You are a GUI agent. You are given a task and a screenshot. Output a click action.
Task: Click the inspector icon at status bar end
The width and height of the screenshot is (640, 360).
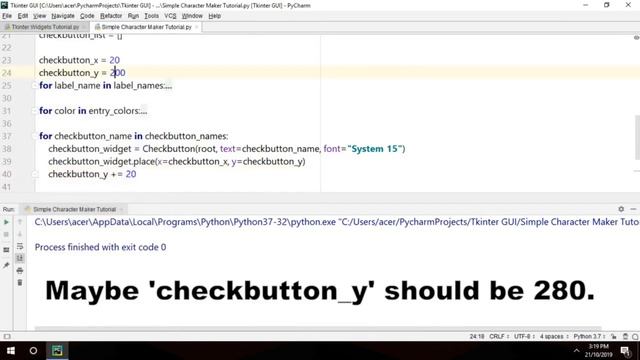pyautogui.click(x=635, y=336)
